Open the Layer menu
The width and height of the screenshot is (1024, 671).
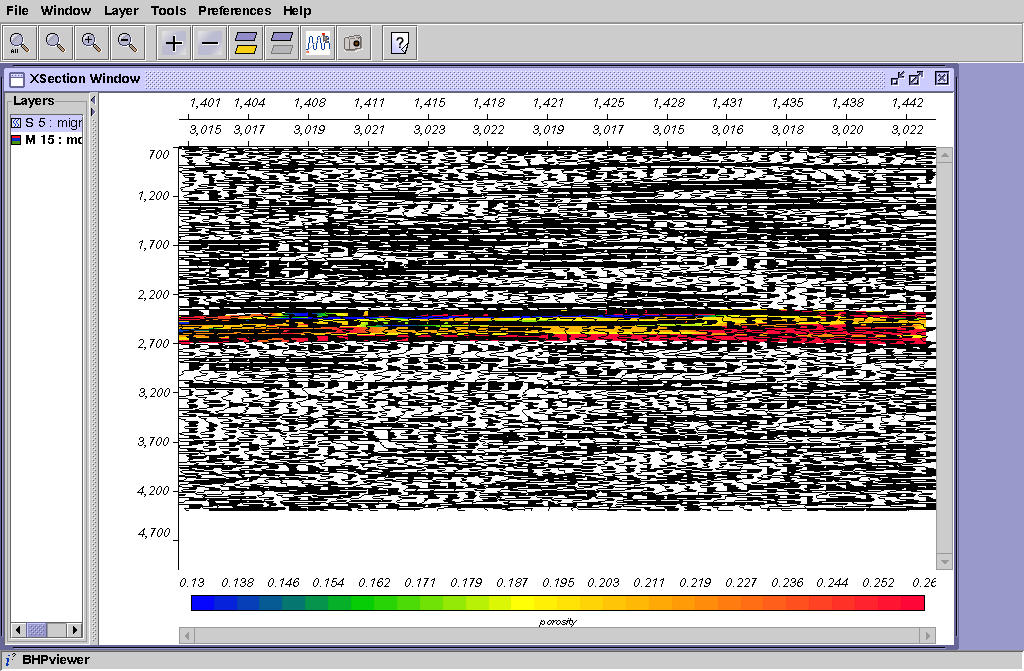pyautogui.click(x=121, y=10)
